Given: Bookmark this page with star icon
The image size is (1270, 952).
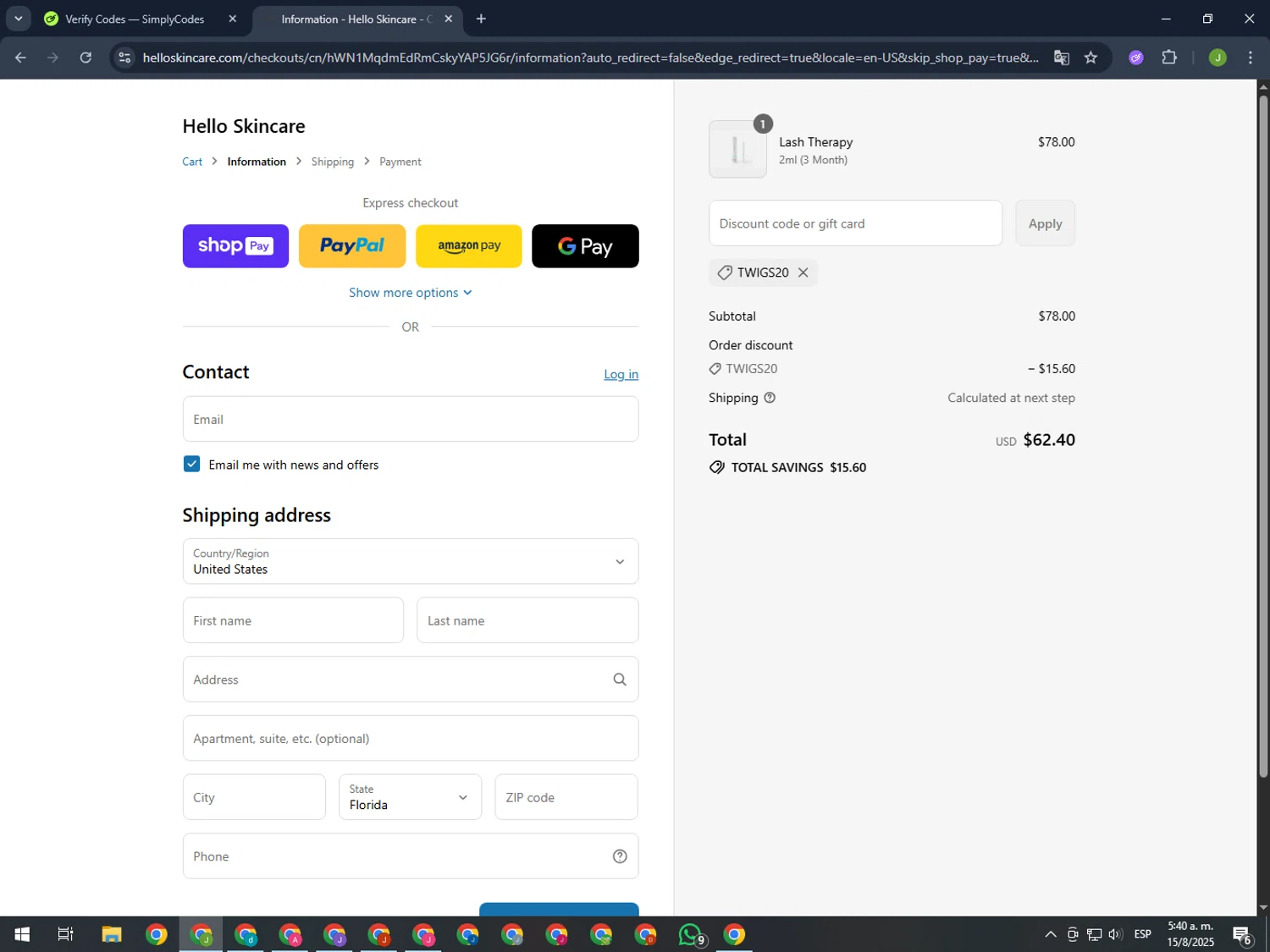Looking at the screenshot, I should click(x=1091, y=58).
